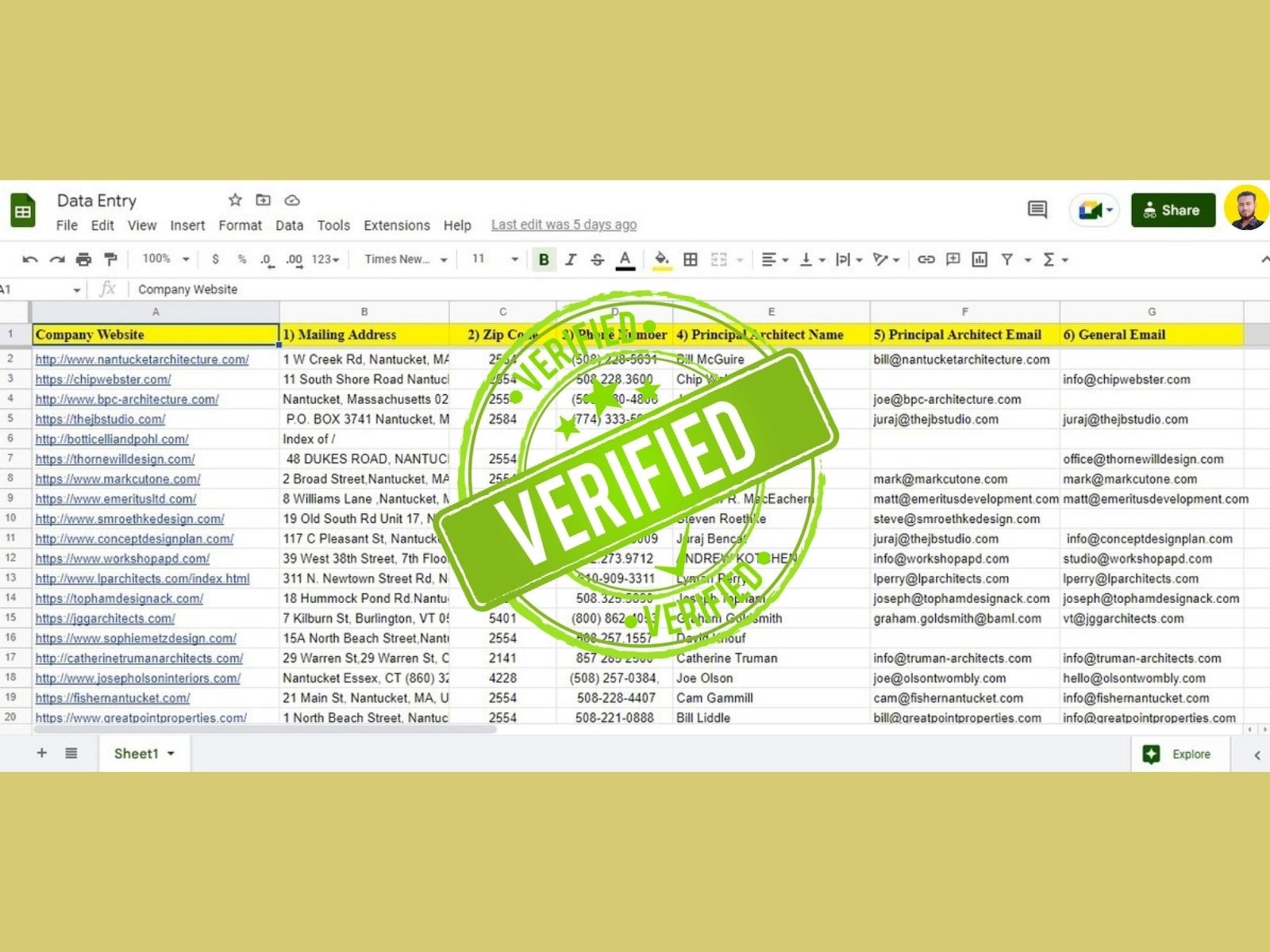Screen dimensions: 1270x952
Task: Click the undo arrow
Action: [30, 259]
